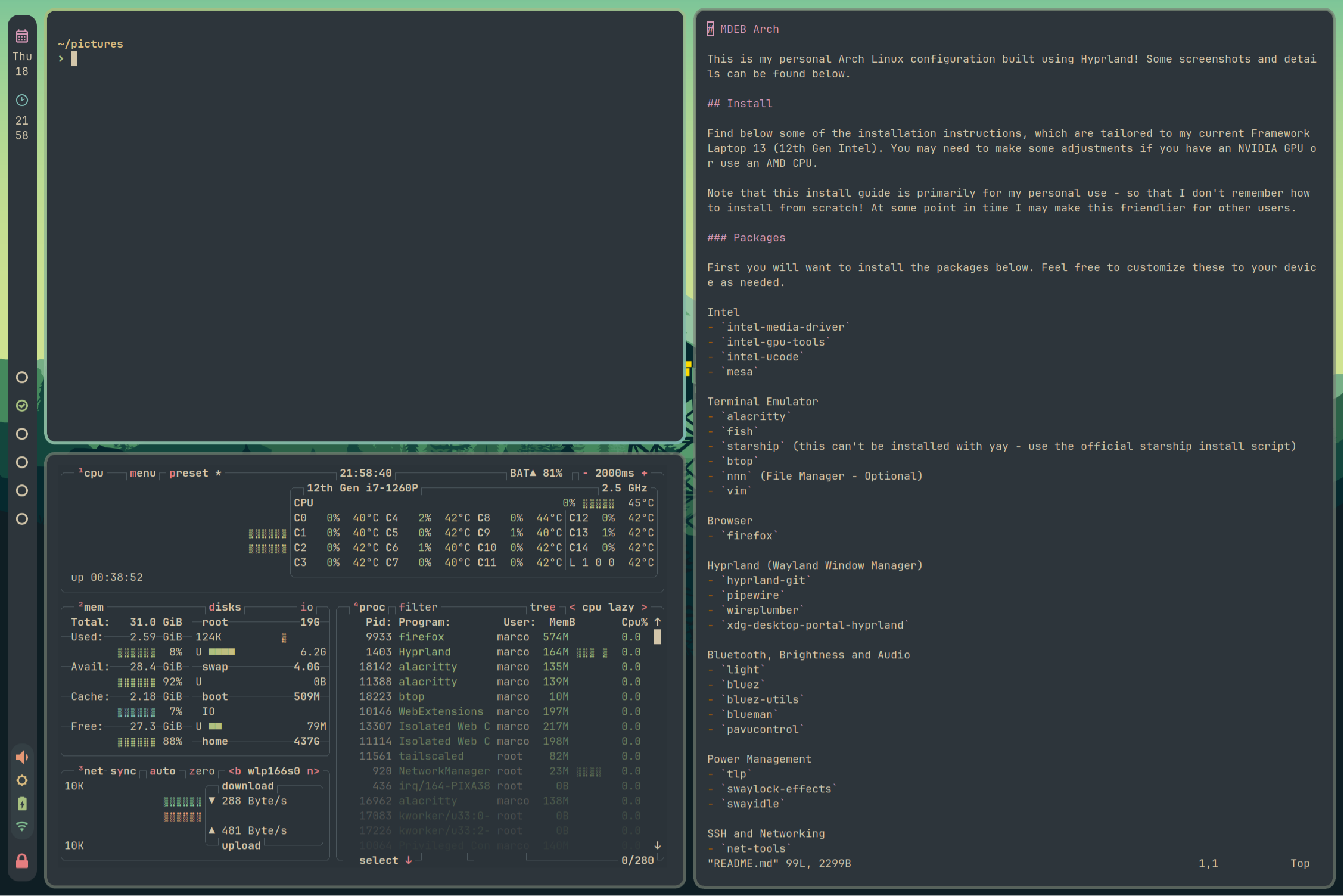Screen dimensions: 1344x896
Task: Click the brightness sun icon
Action: 22,780
